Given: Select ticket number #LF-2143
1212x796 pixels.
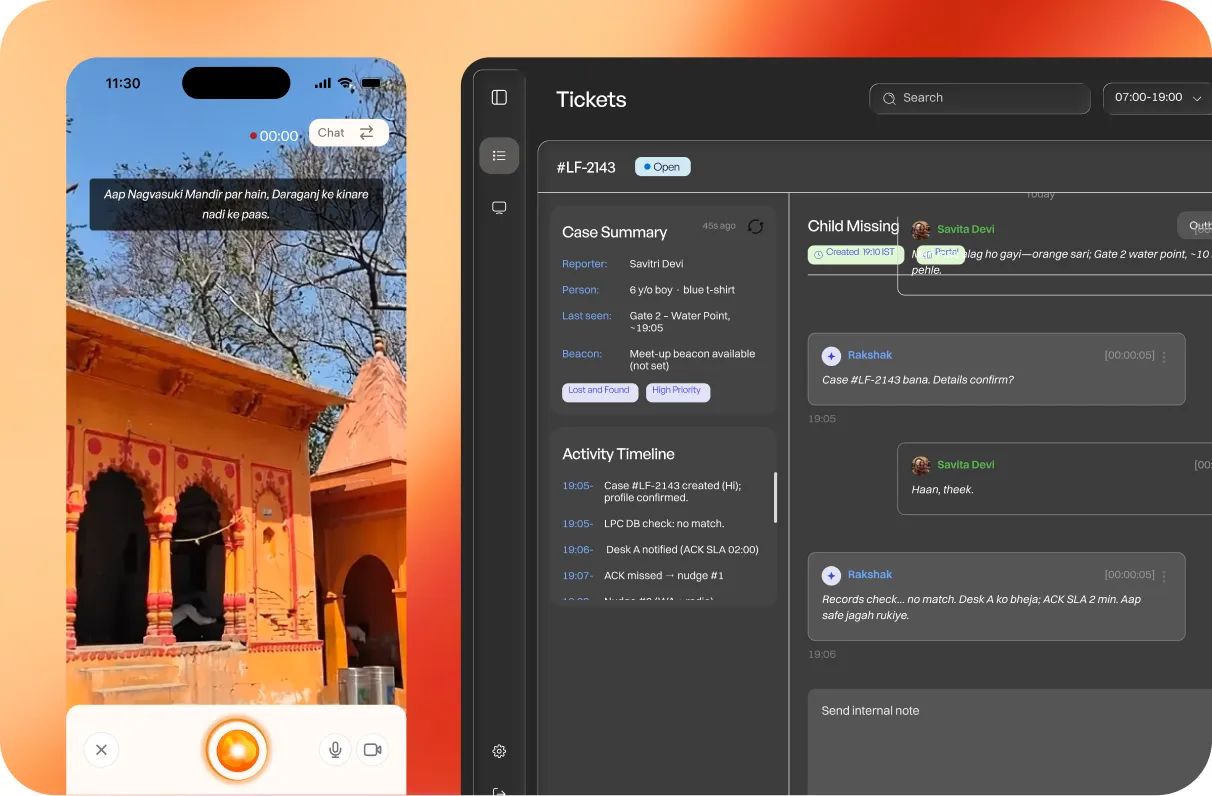Looking at the screenshot, I should pos(586,167).
